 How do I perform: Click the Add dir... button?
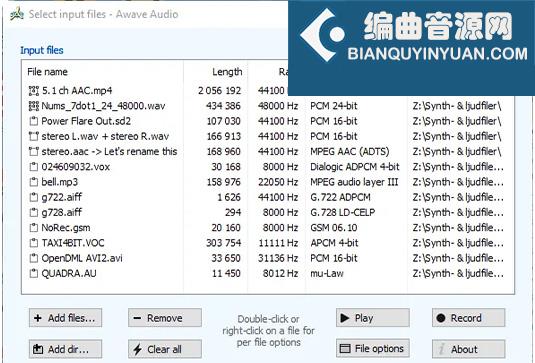coord(65,349)
